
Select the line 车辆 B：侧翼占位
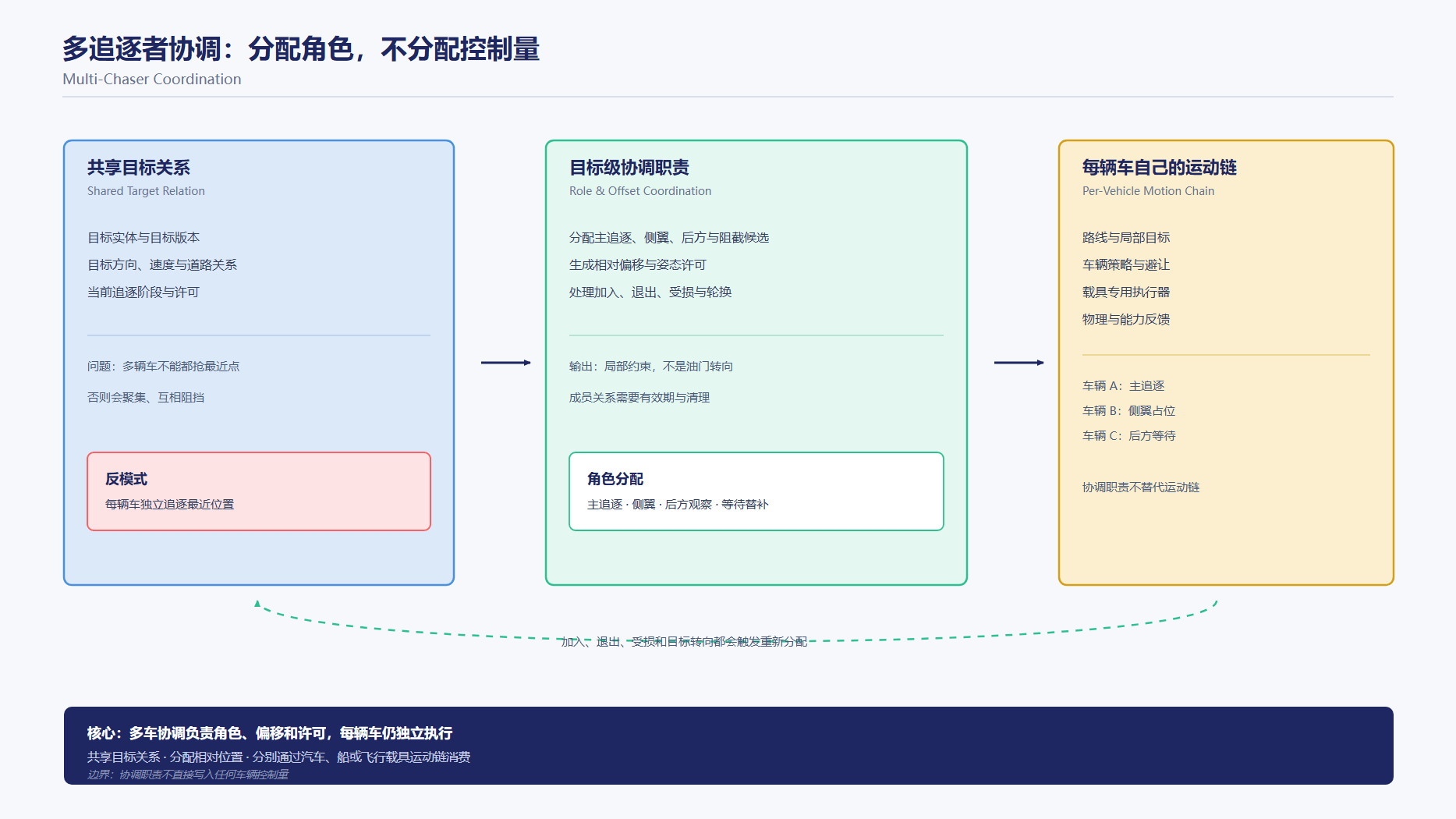pos(1128,411)
